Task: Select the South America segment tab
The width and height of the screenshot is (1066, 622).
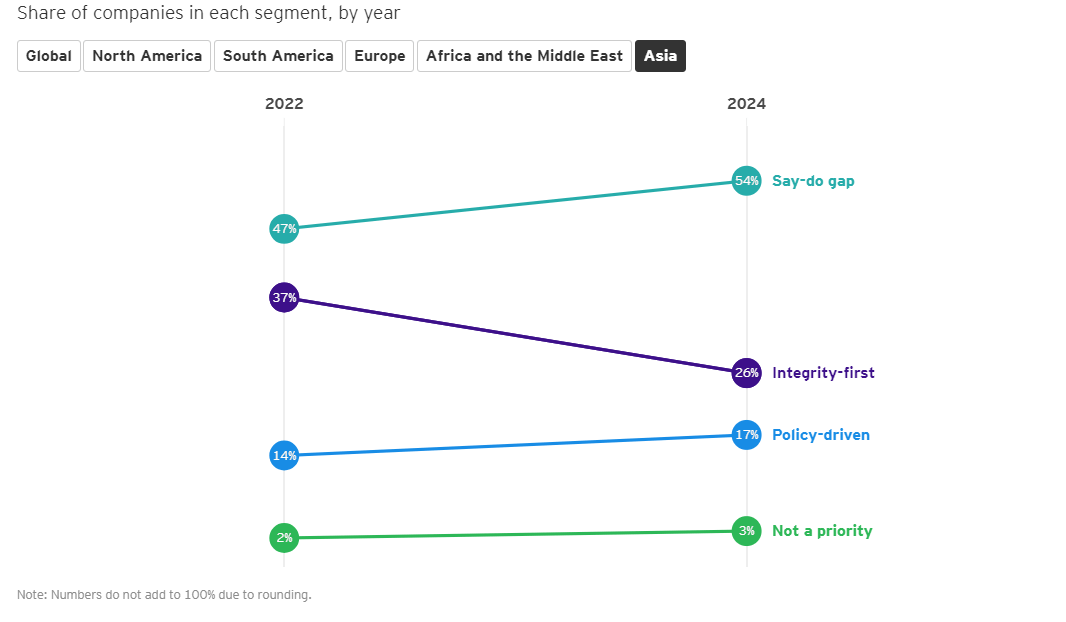Action: pyautogui.click(x=278, y=56)
